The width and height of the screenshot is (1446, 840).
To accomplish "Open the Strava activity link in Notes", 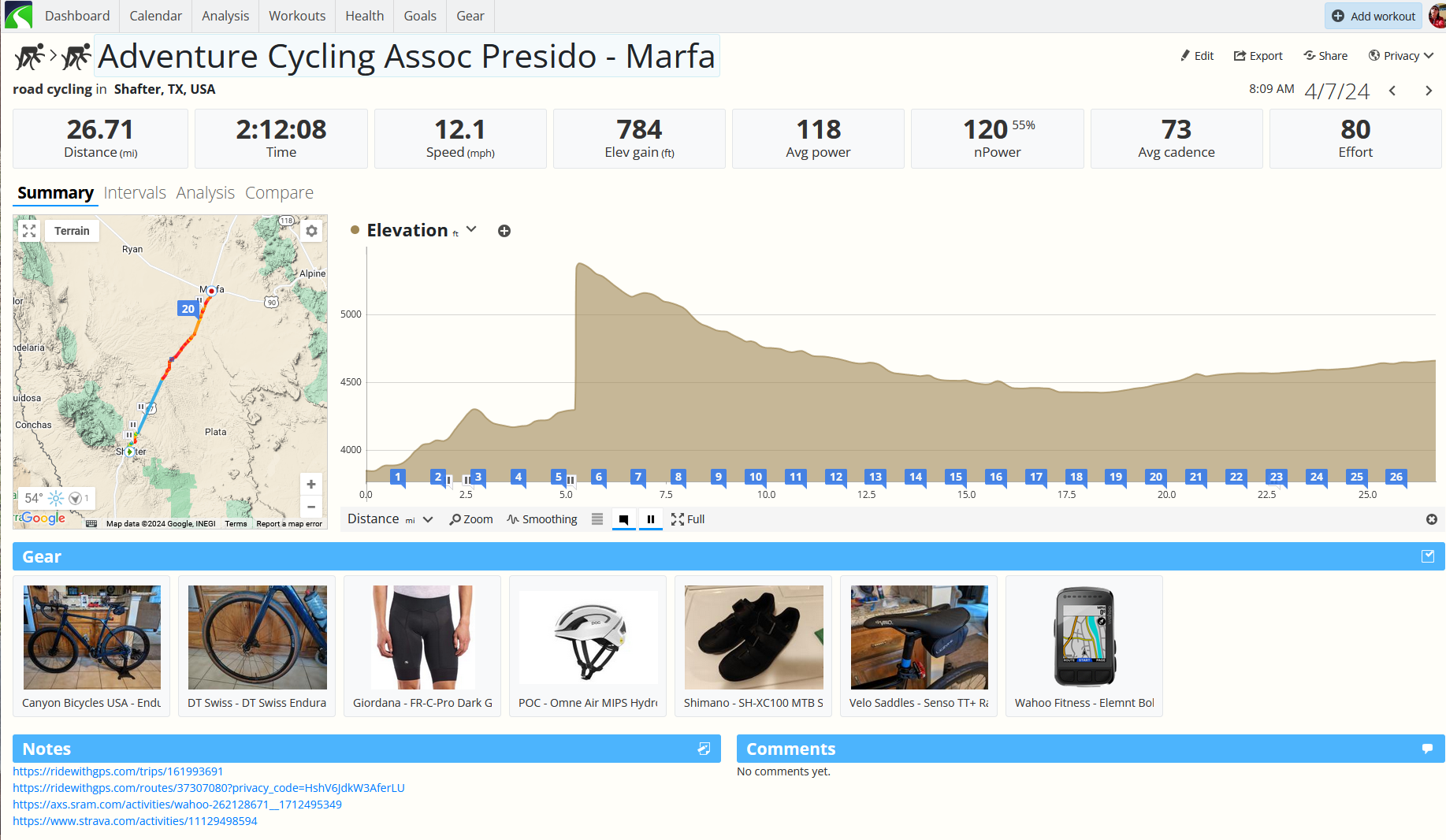I will [135, 821].
